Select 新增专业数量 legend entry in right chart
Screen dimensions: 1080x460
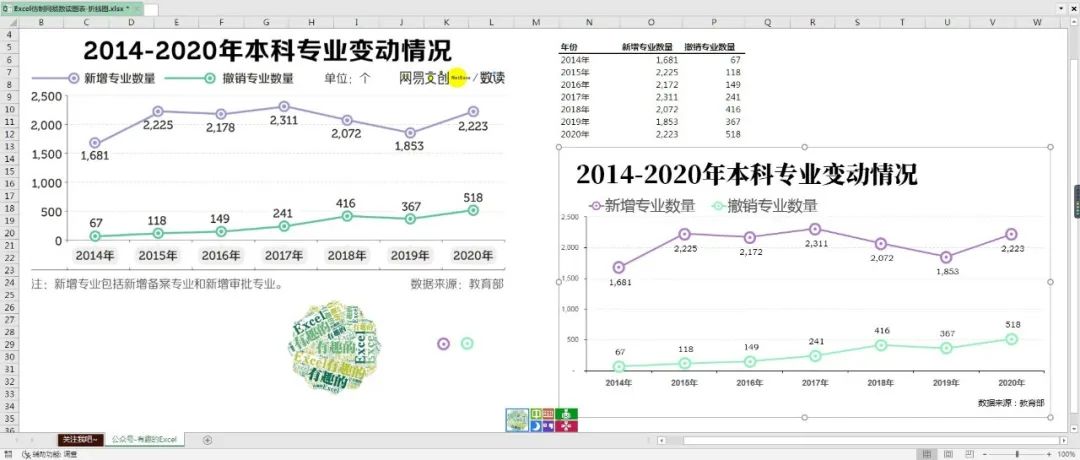click(x=643, y=205)
